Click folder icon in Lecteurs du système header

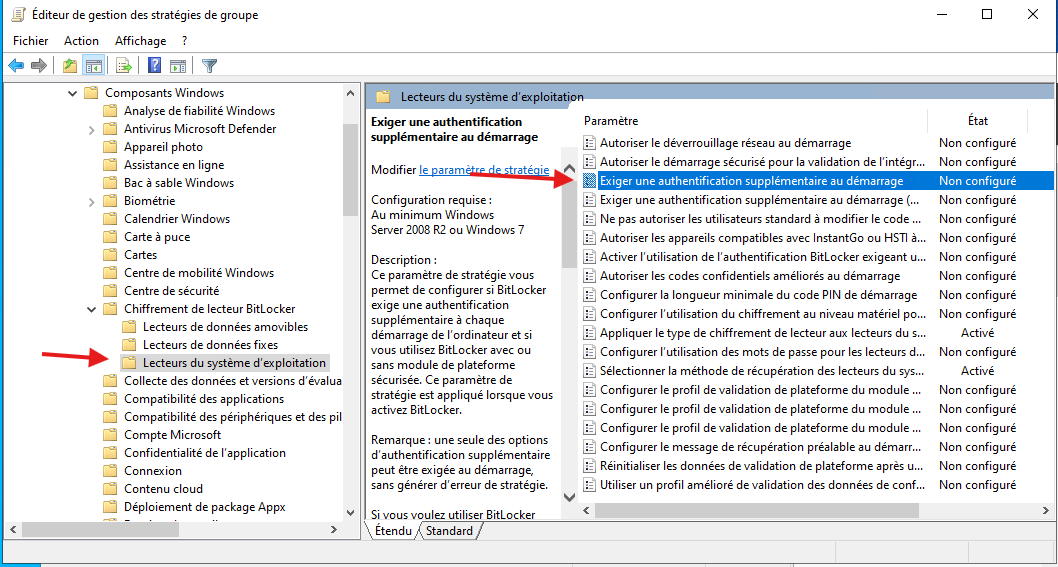[383, 97]
